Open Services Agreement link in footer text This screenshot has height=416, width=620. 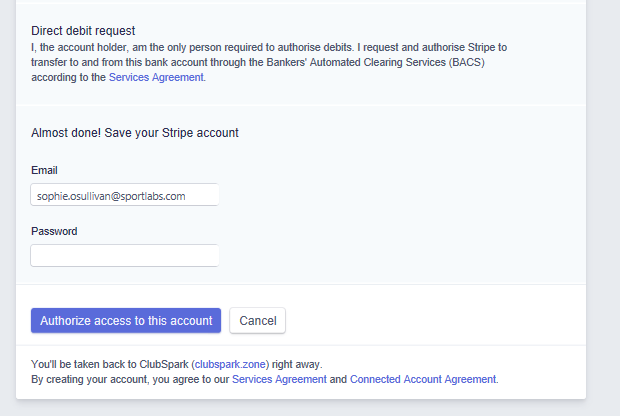coord(279,379)
